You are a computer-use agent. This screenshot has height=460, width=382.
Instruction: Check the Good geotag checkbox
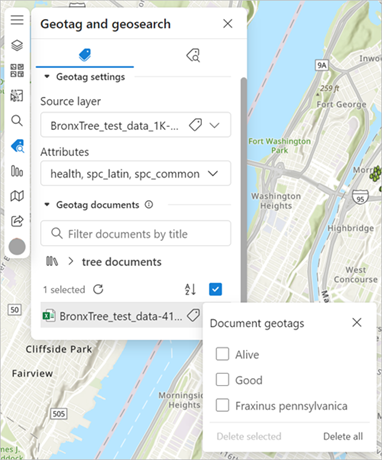222,380
